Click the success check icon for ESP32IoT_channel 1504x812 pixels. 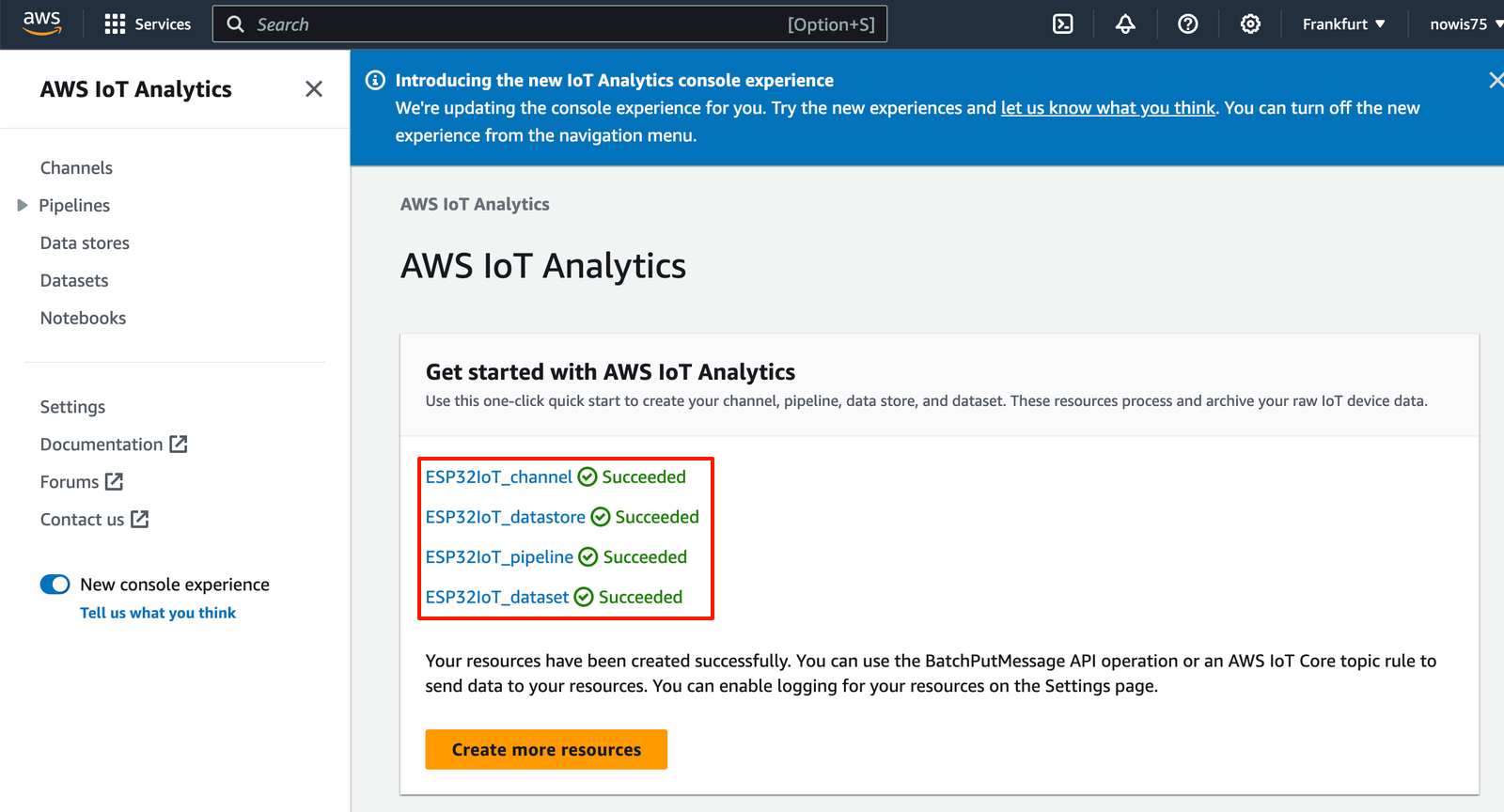587,477
